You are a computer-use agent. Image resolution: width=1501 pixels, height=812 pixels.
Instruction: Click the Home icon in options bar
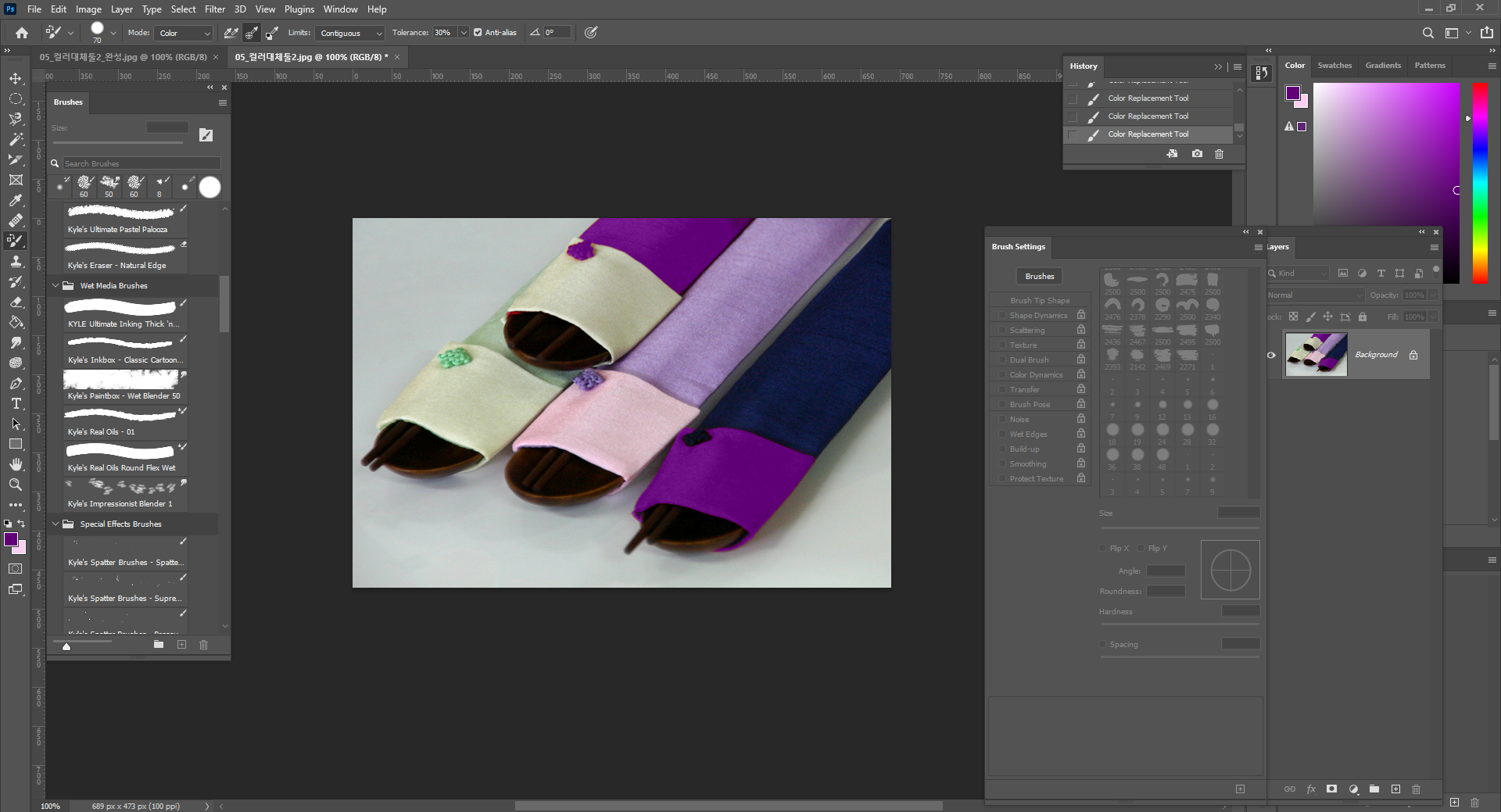click(x=22, y=33)
